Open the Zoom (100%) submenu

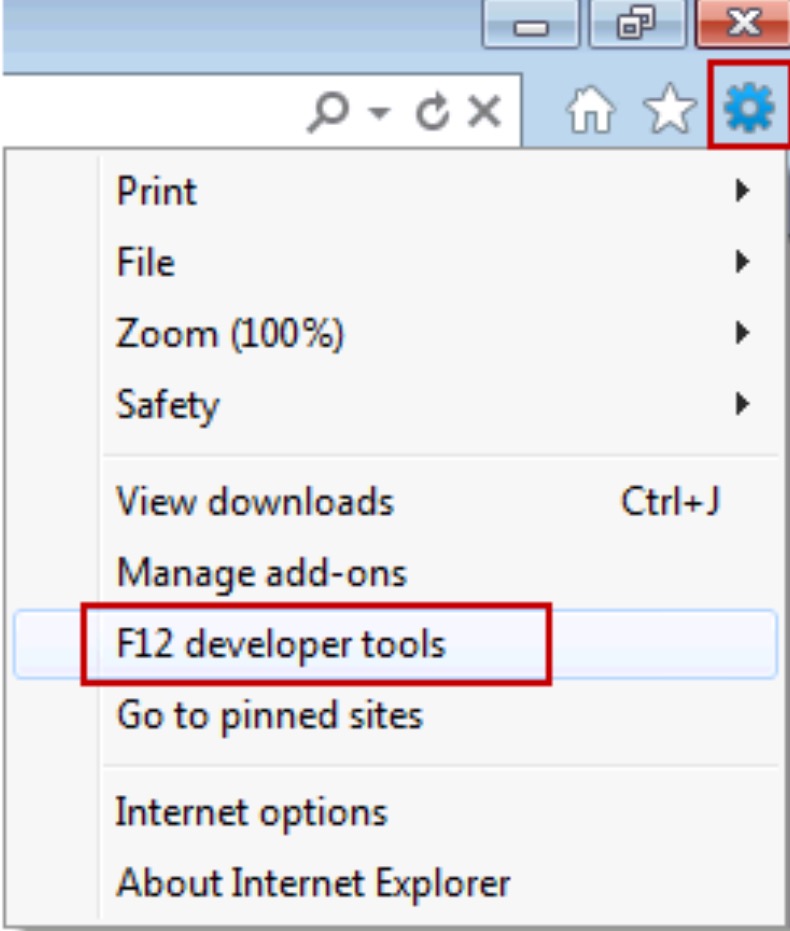(230, 334)
